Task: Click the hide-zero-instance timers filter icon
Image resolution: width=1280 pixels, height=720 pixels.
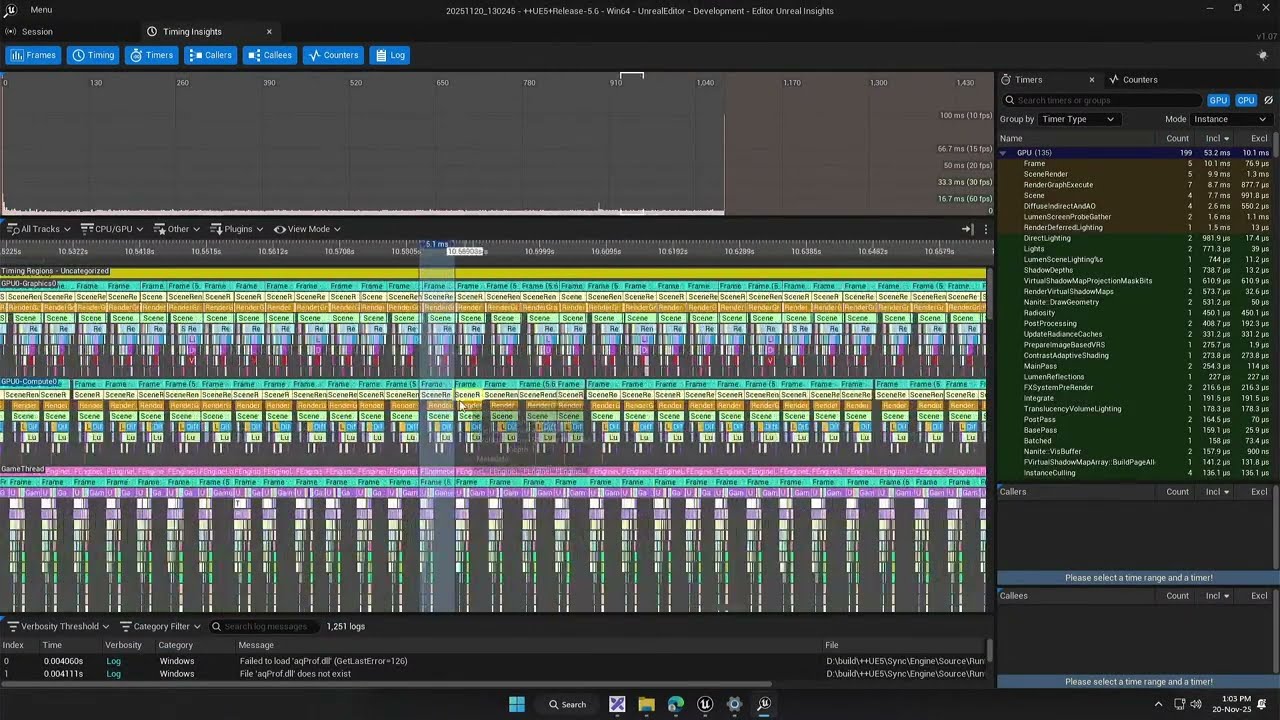Action: pyautogui.click(x=1268, y=100)
